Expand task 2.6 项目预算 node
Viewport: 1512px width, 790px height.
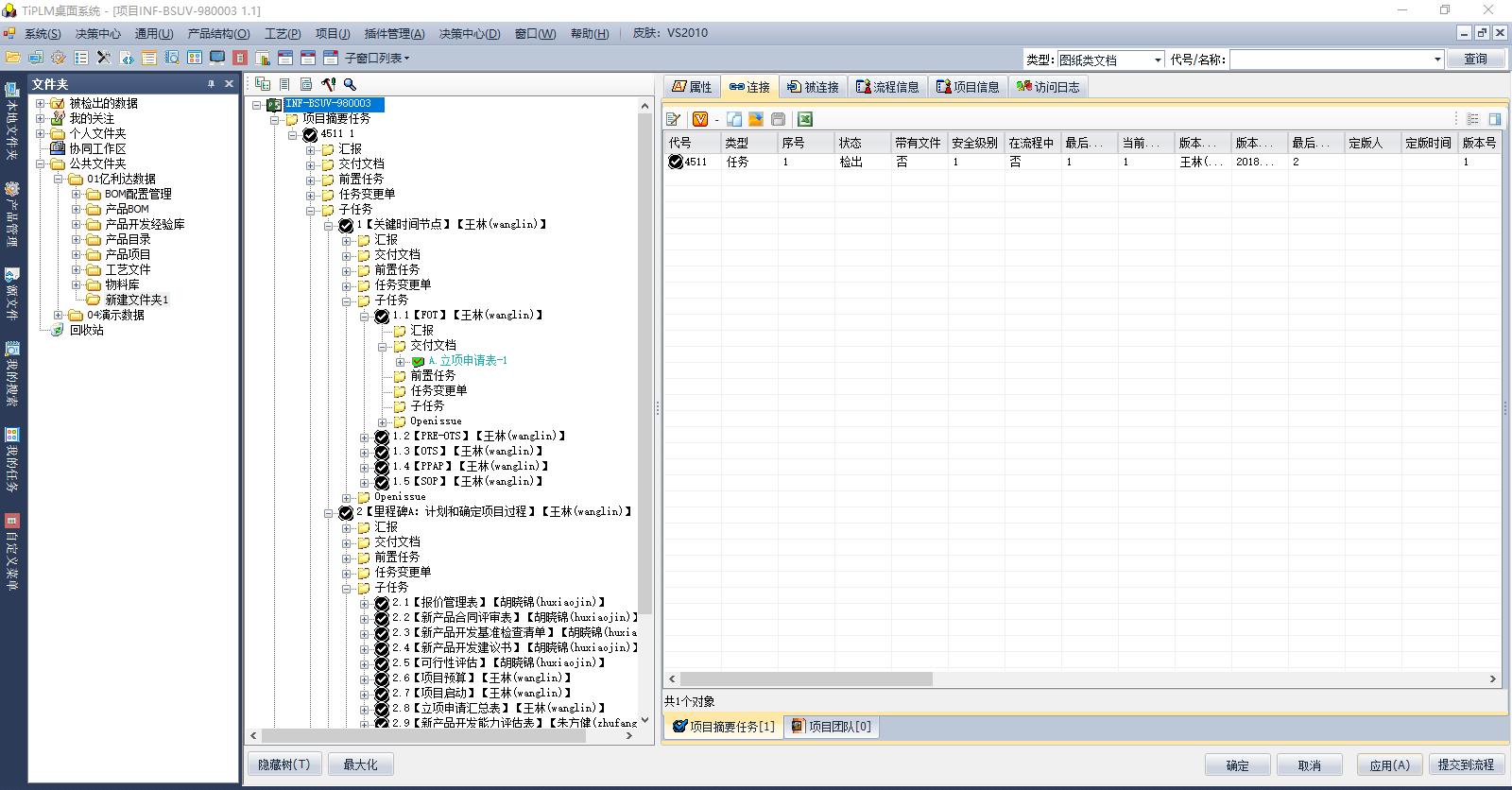[365, 678]
